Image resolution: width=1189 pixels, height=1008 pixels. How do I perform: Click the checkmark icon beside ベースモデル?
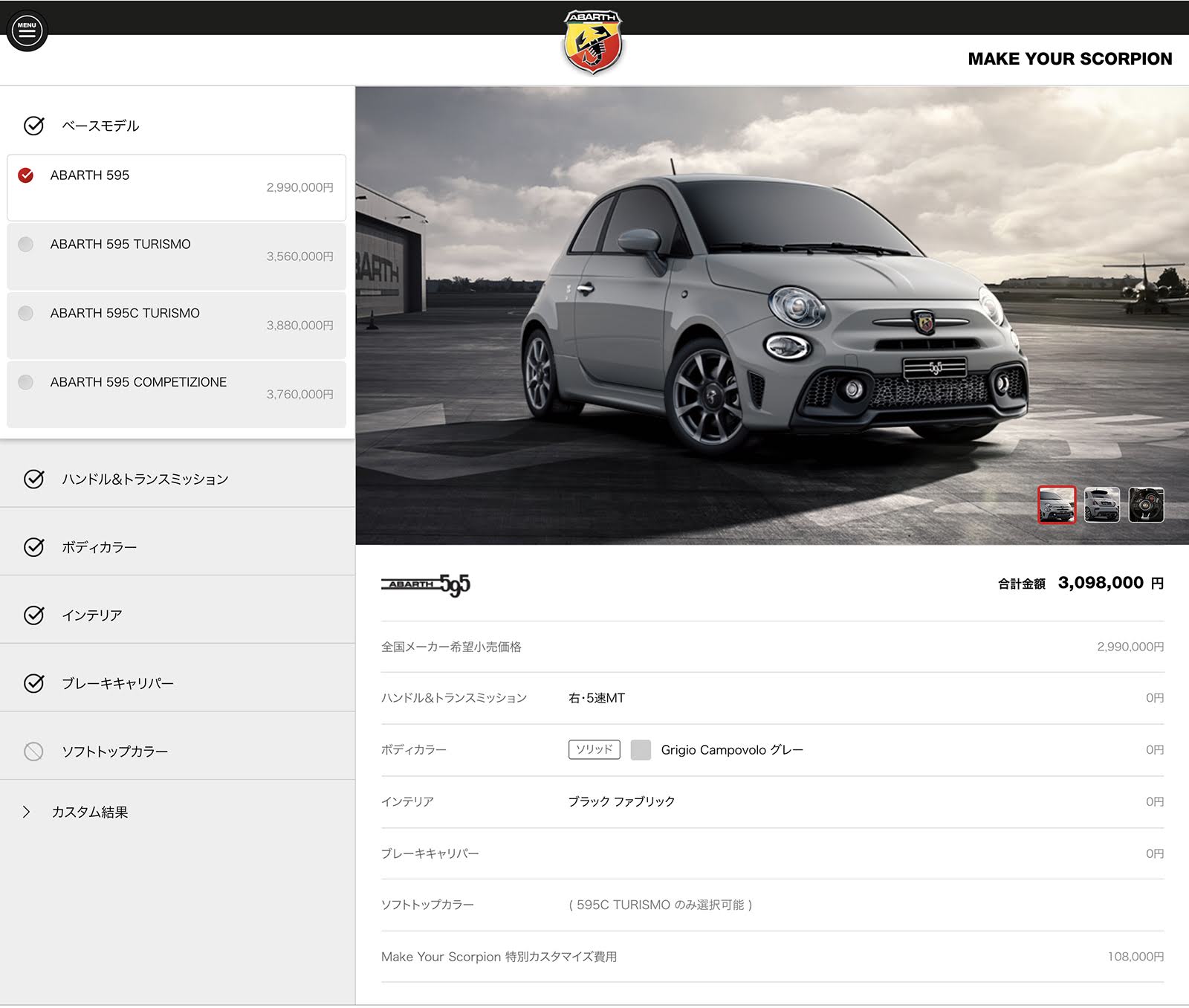(33, 126)
